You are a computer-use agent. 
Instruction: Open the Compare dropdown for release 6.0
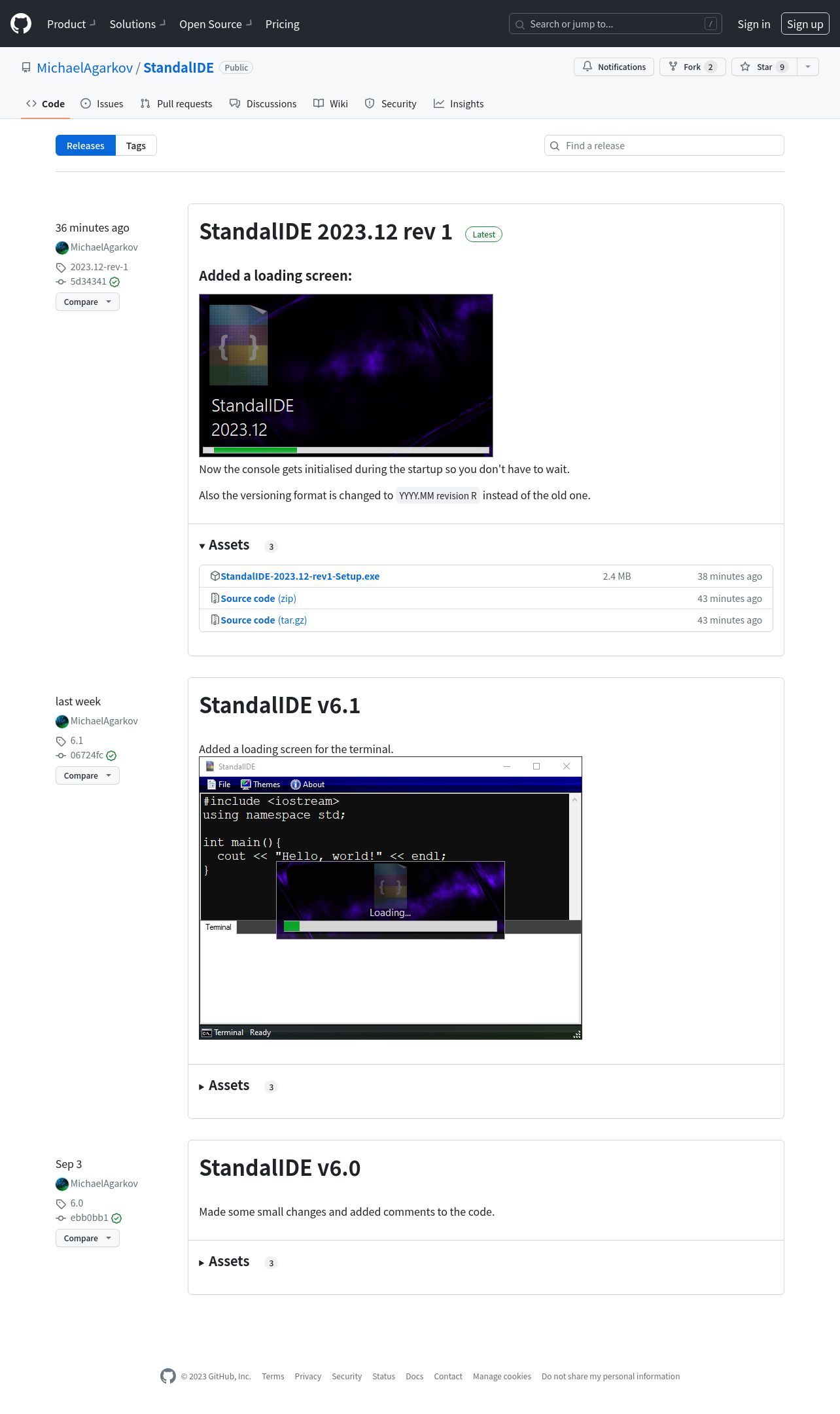[88, 1238]
